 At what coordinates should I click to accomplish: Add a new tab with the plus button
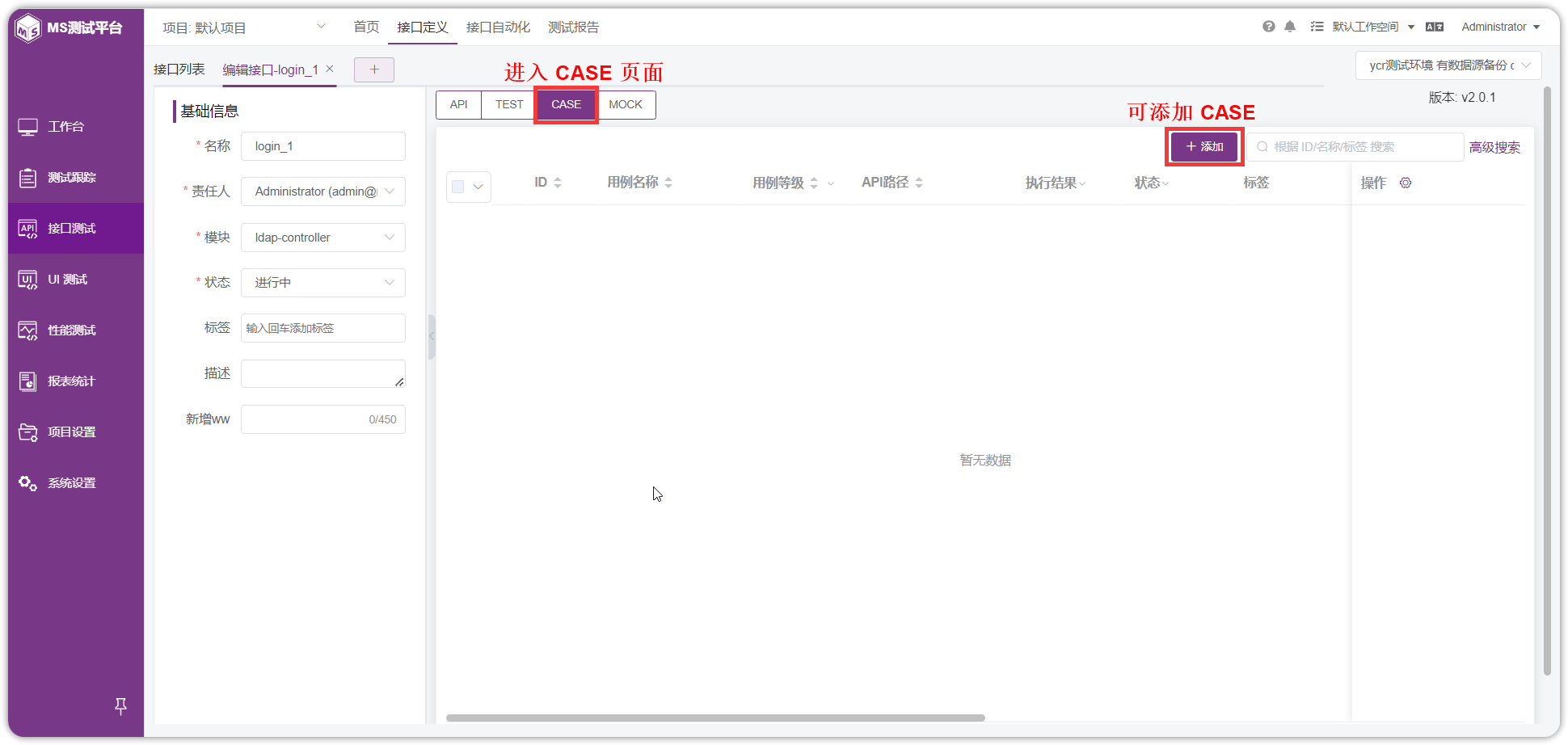(374, 69)
